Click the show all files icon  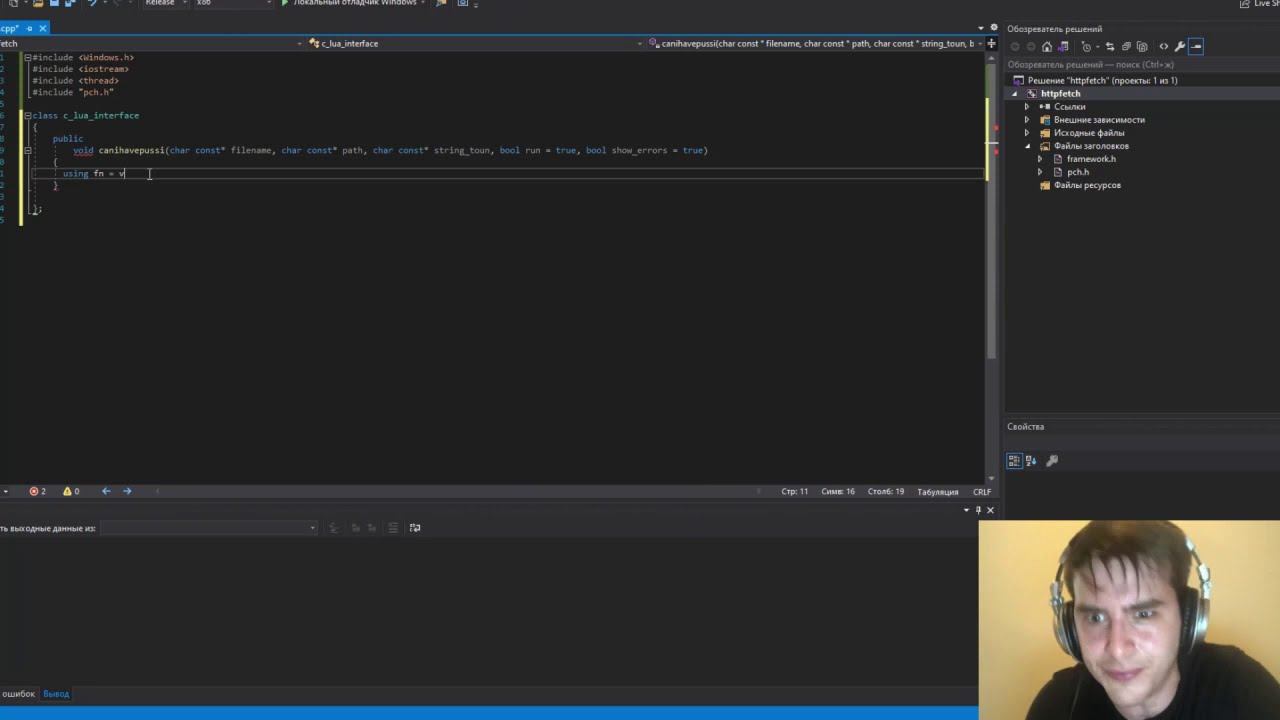tap(1142, 46)
